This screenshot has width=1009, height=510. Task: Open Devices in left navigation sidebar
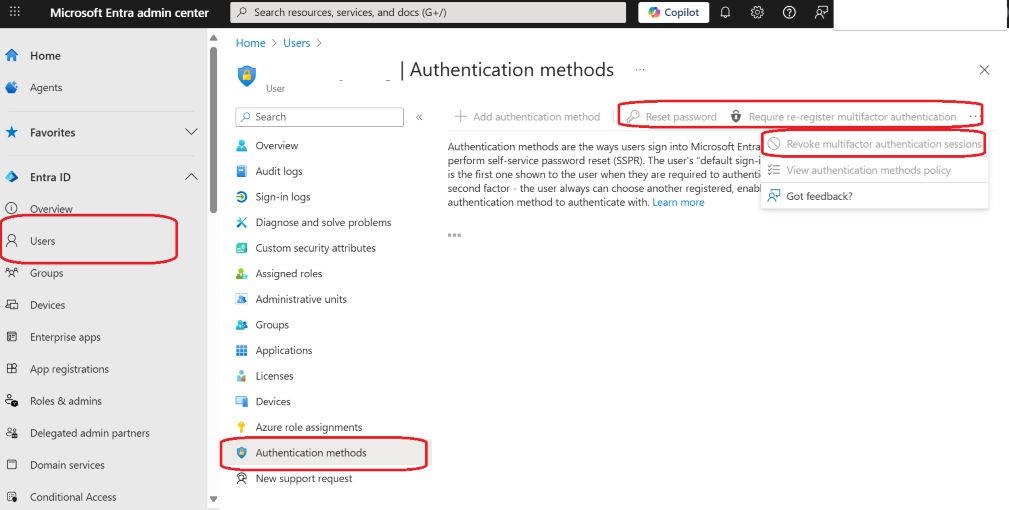pos(47,305)
